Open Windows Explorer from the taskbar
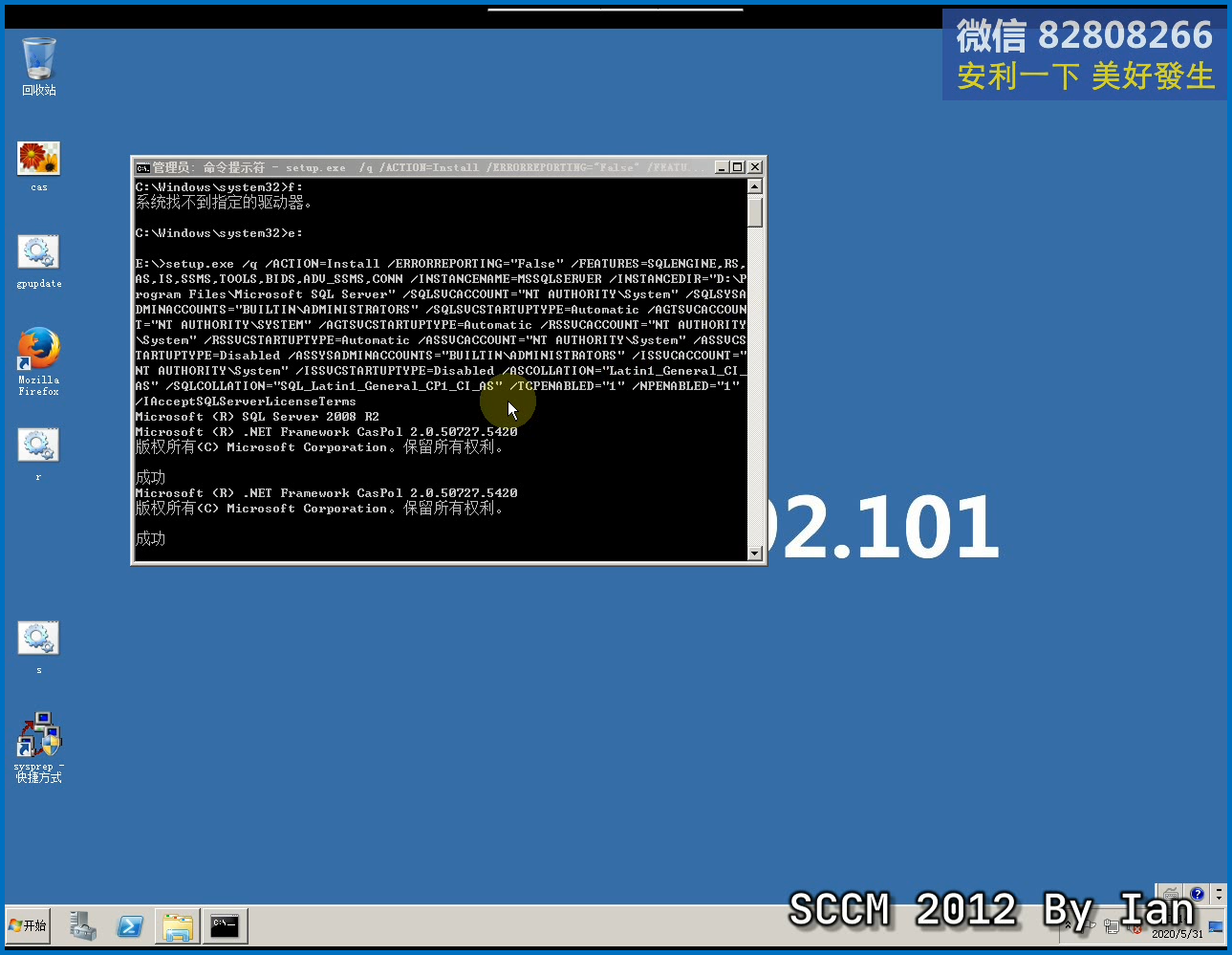Screen dimensions: 1232x955 177,925
